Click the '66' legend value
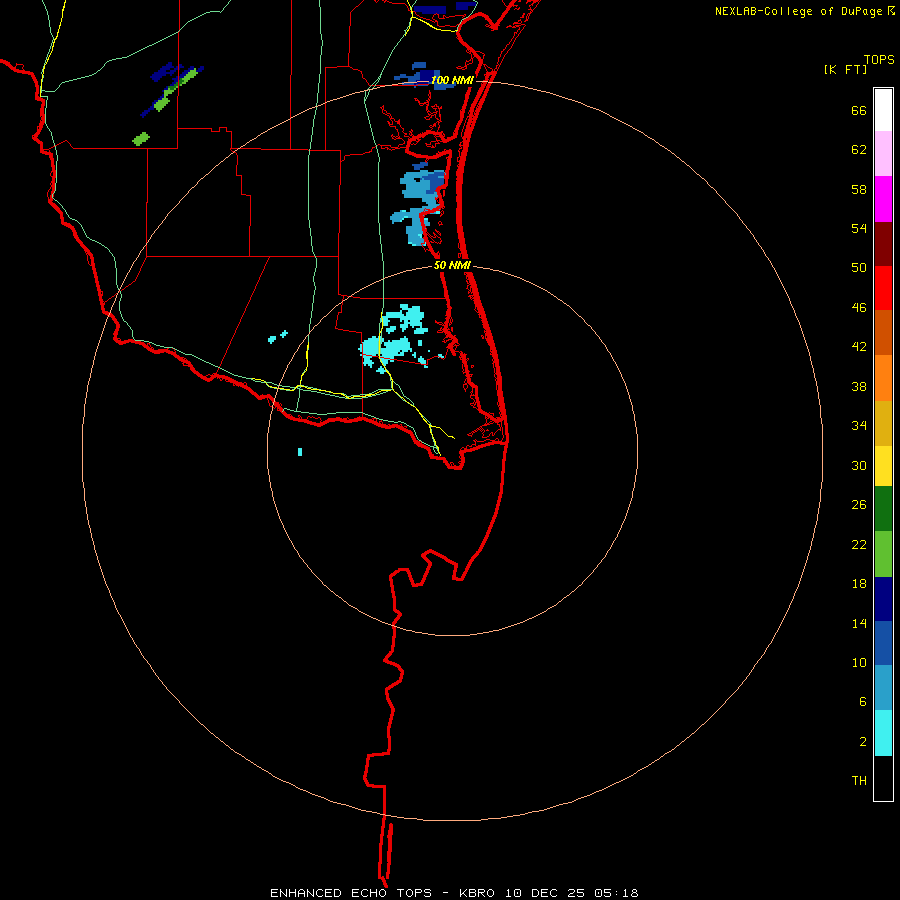The height and width of the screenshot is (900, 900). point(859,111)
